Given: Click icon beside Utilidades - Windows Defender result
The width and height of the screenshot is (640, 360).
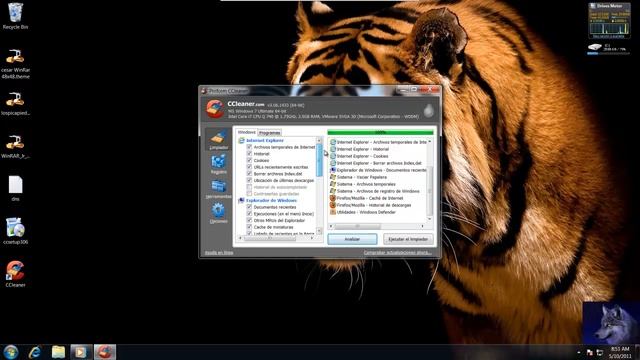Looking at the screenshot, I should click(333, 212).
